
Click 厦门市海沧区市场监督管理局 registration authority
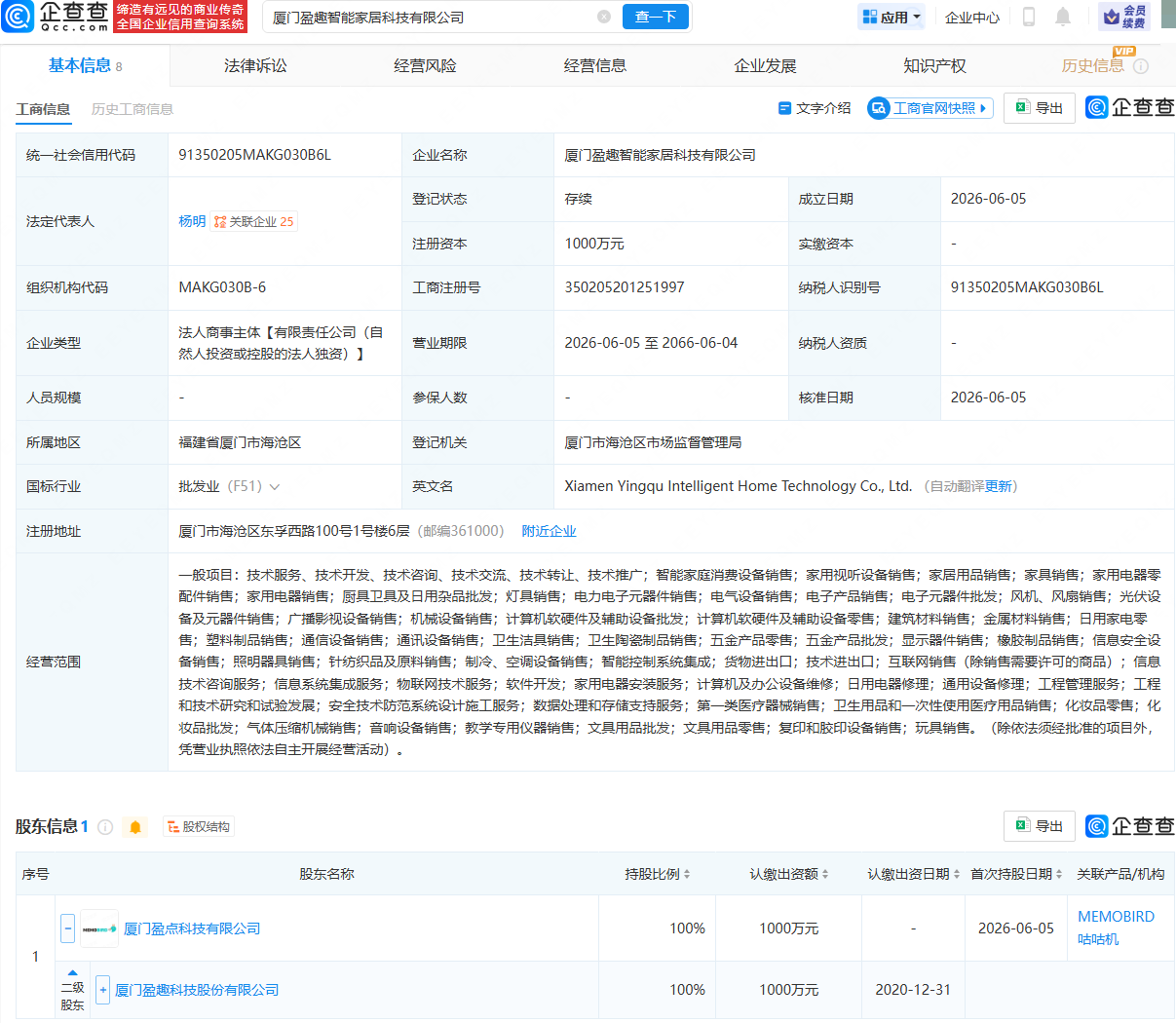click(653, 442)
